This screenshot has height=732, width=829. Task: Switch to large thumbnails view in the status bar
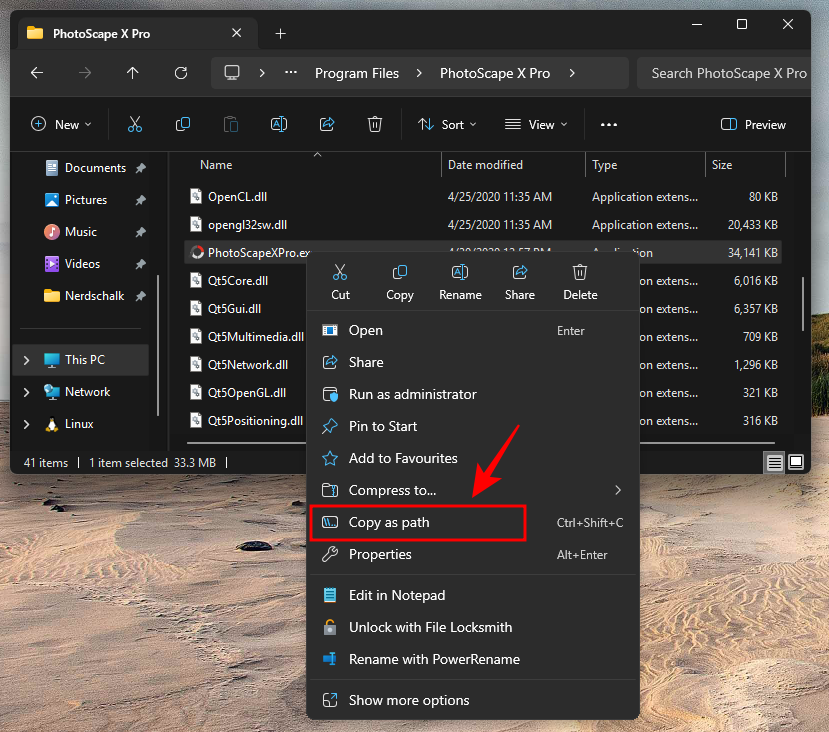tap(796, 462)
